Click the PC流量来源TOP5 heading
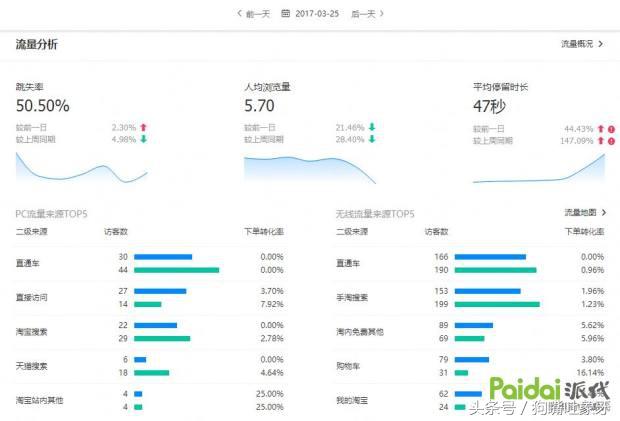The image size is (620, 421). 51,214
